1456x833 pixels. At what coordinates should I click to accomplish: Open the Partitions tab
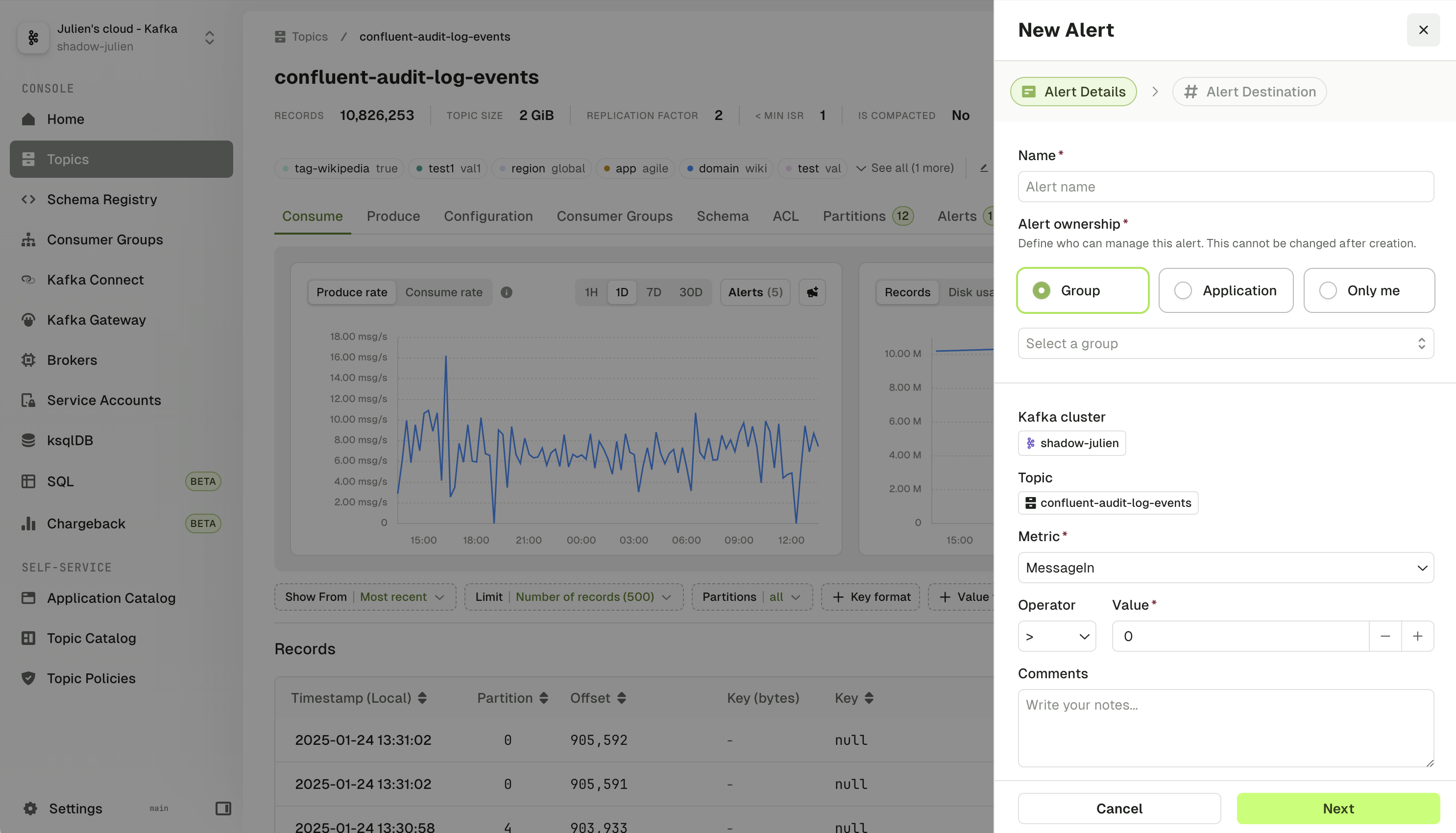point(868,216)
